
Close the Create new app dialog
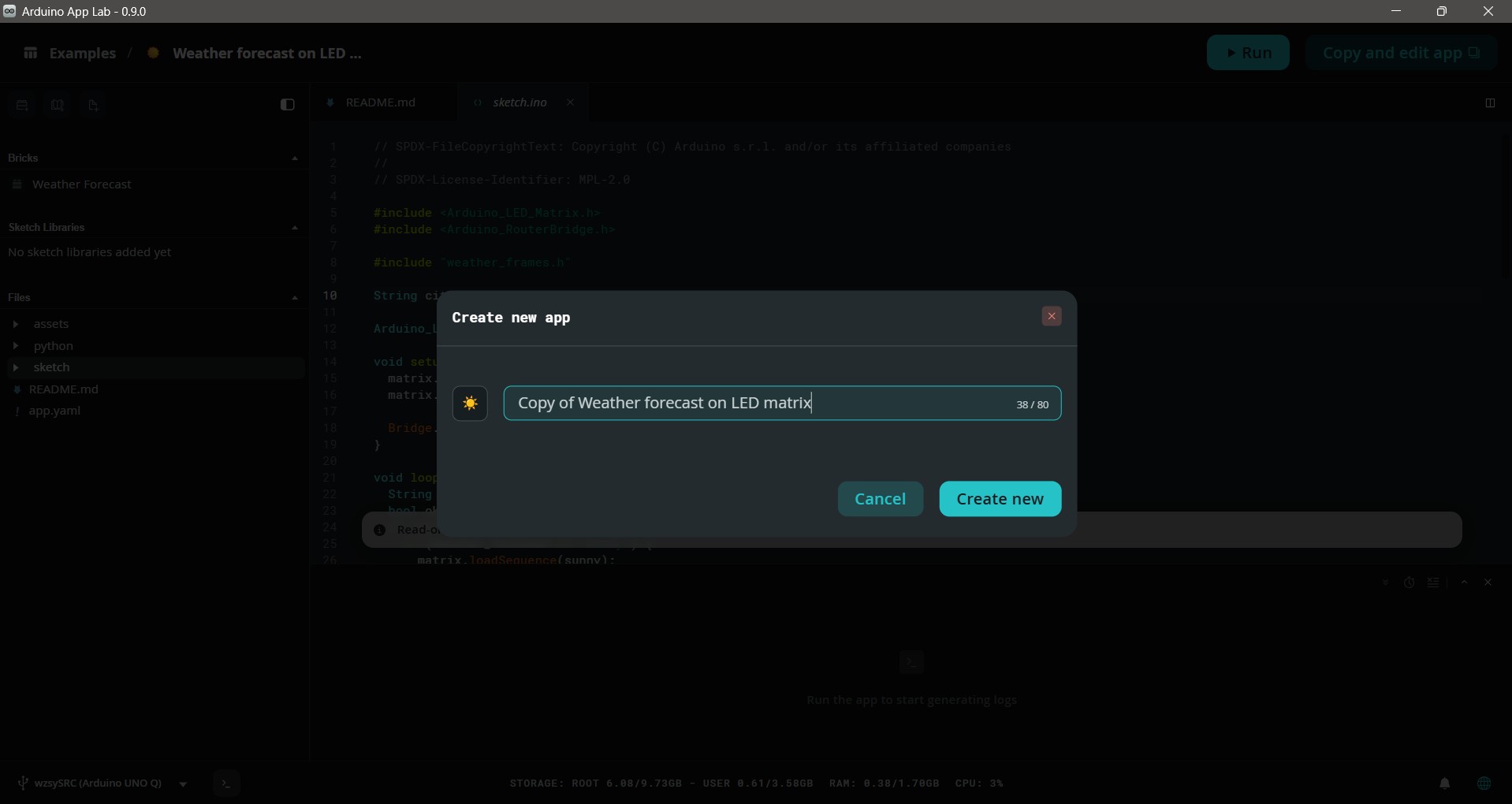pyautogui.click(x=1052, y=316)
